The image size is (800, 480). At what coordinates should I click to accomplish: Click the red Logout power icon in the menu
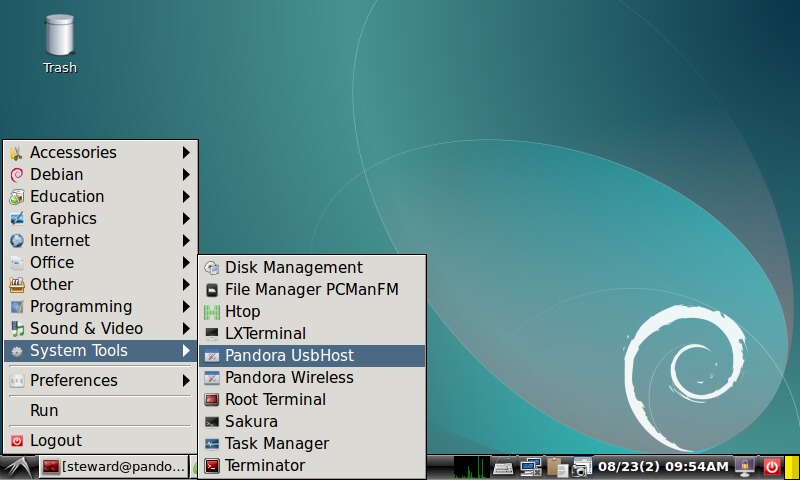pos(17,441)
